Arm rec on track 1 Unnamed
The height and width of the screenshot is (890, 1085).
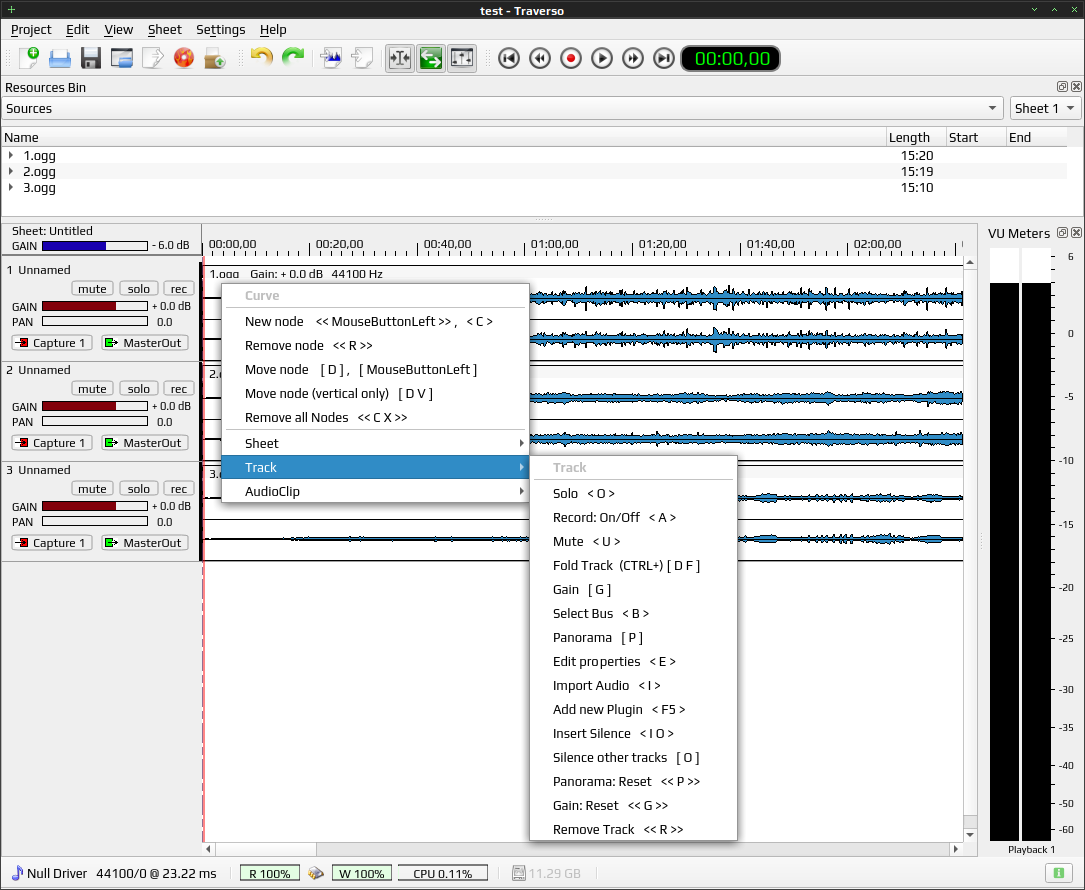(179, 289)
